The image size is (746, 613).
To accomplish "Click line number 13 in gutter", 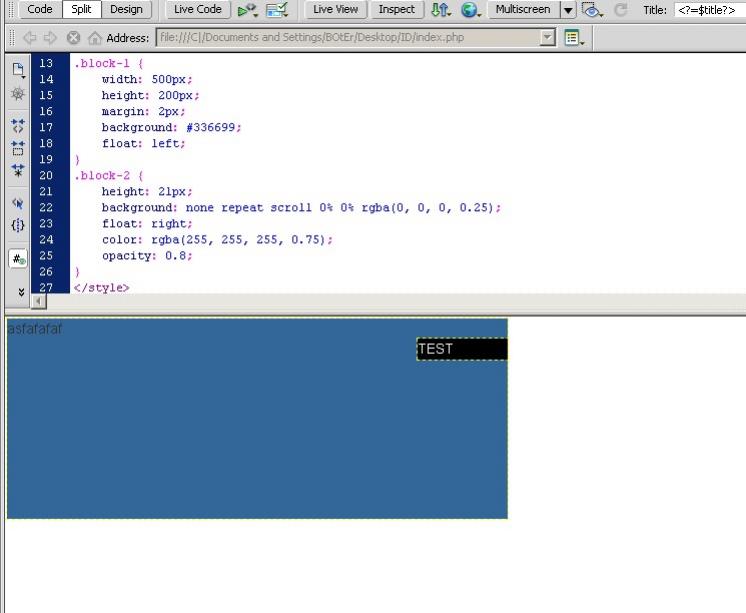I will click(x=46, y=63).
